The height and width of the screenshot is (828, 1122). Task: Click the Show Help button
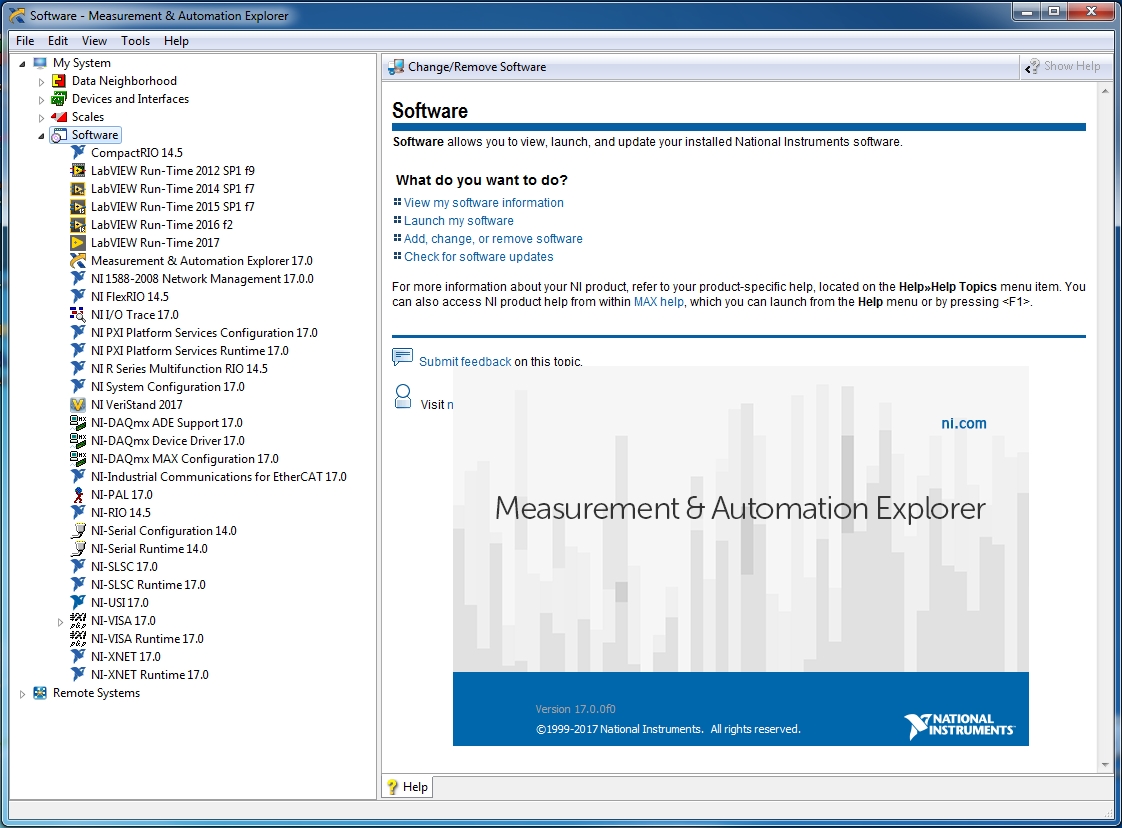point(1063,67)
